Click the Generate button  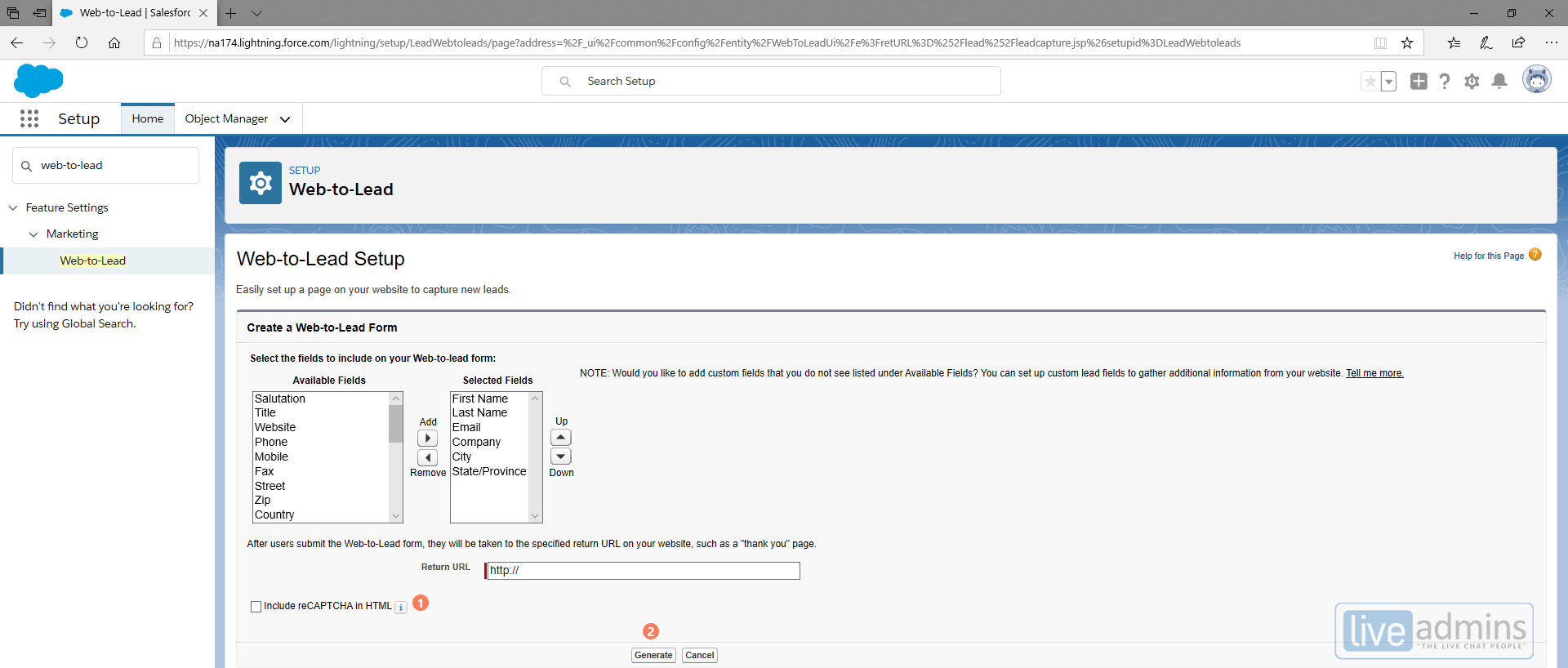pos(653,655)
